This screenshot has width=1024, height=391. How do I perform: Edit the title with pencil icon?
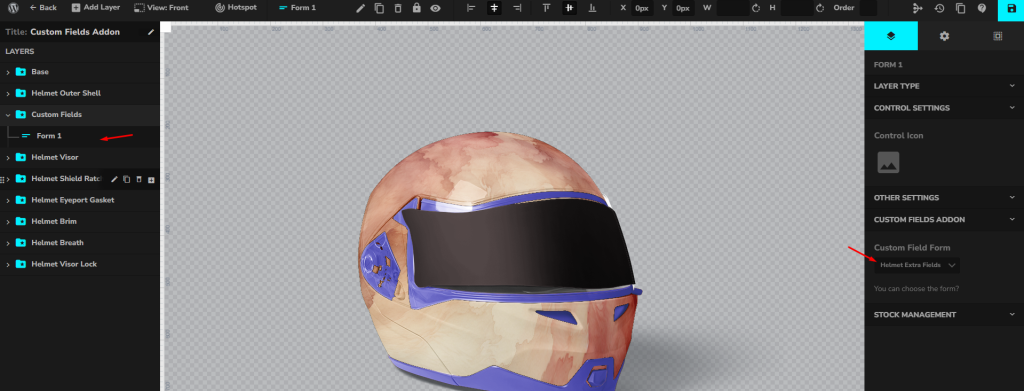pyautogui.click(x=151, y=31)
